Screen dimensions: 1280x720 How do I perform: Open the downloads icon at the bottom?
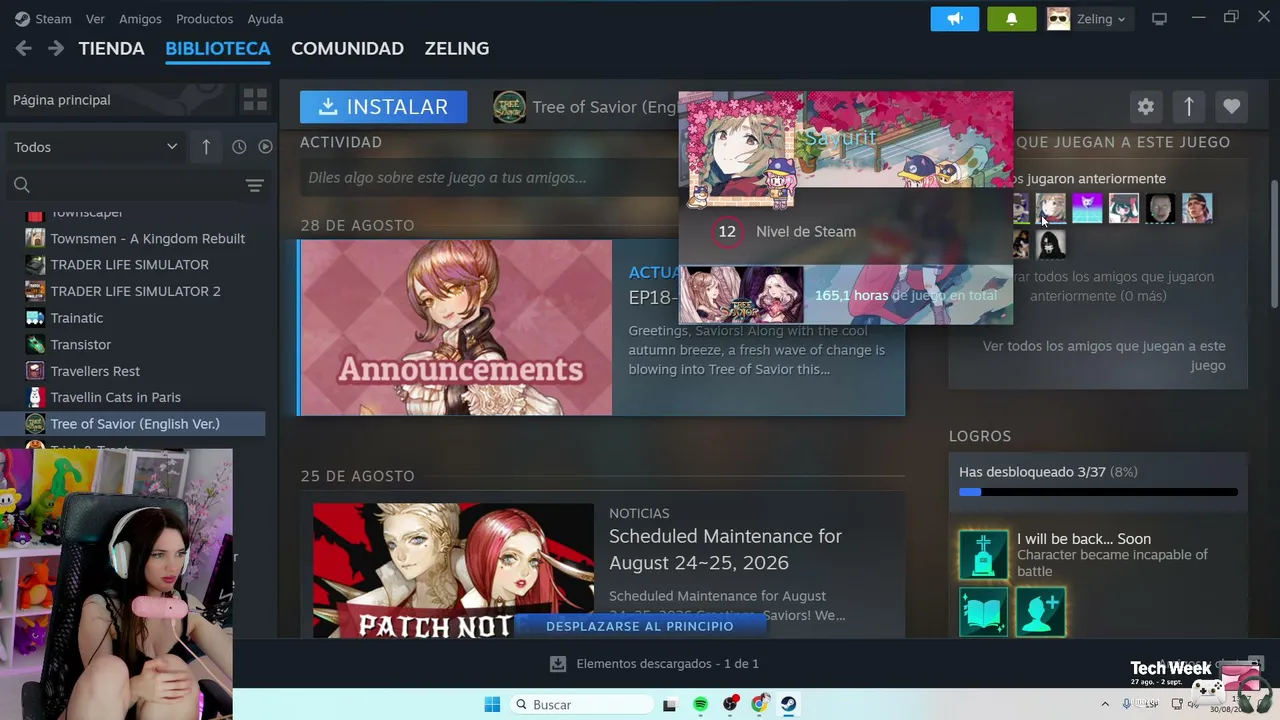pos(558,664)
